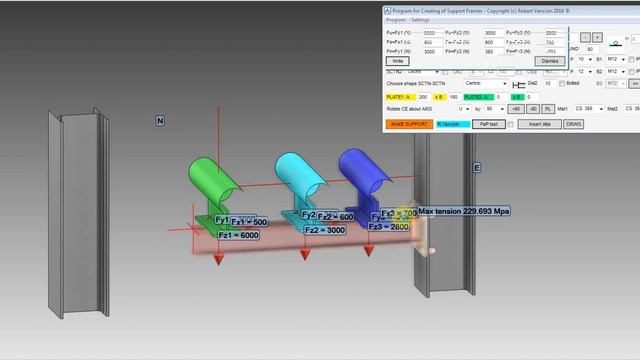This screenshot has width=640, height=360.
Task: Click the Fv=Fz1 input field
Action: pos(433,33)
